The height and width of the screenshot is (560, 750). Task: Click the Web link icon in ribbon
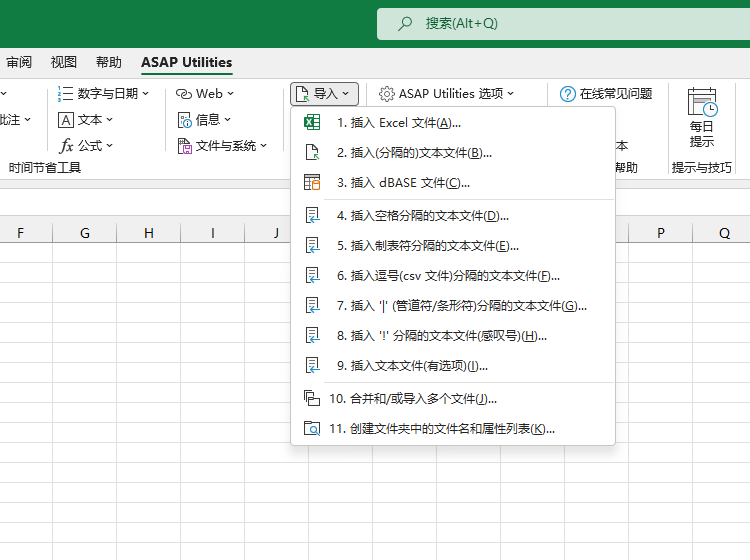tap(184, 94)
